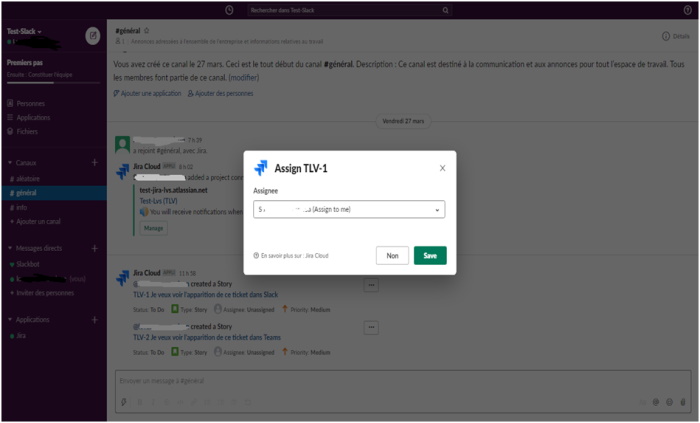Click the Non button to cancel

click(392, 255)
